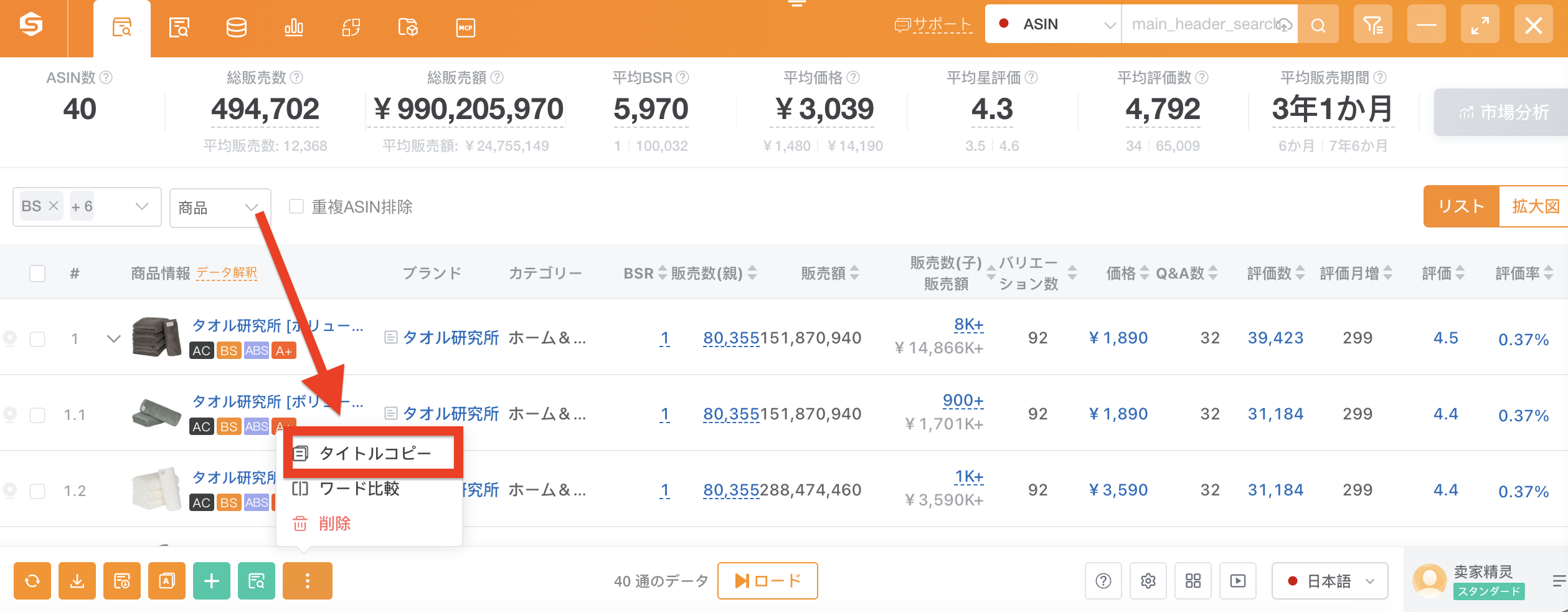Click the green plus add button
The width and height of the screenshot is (1568, 612).
tap(212, 581)
